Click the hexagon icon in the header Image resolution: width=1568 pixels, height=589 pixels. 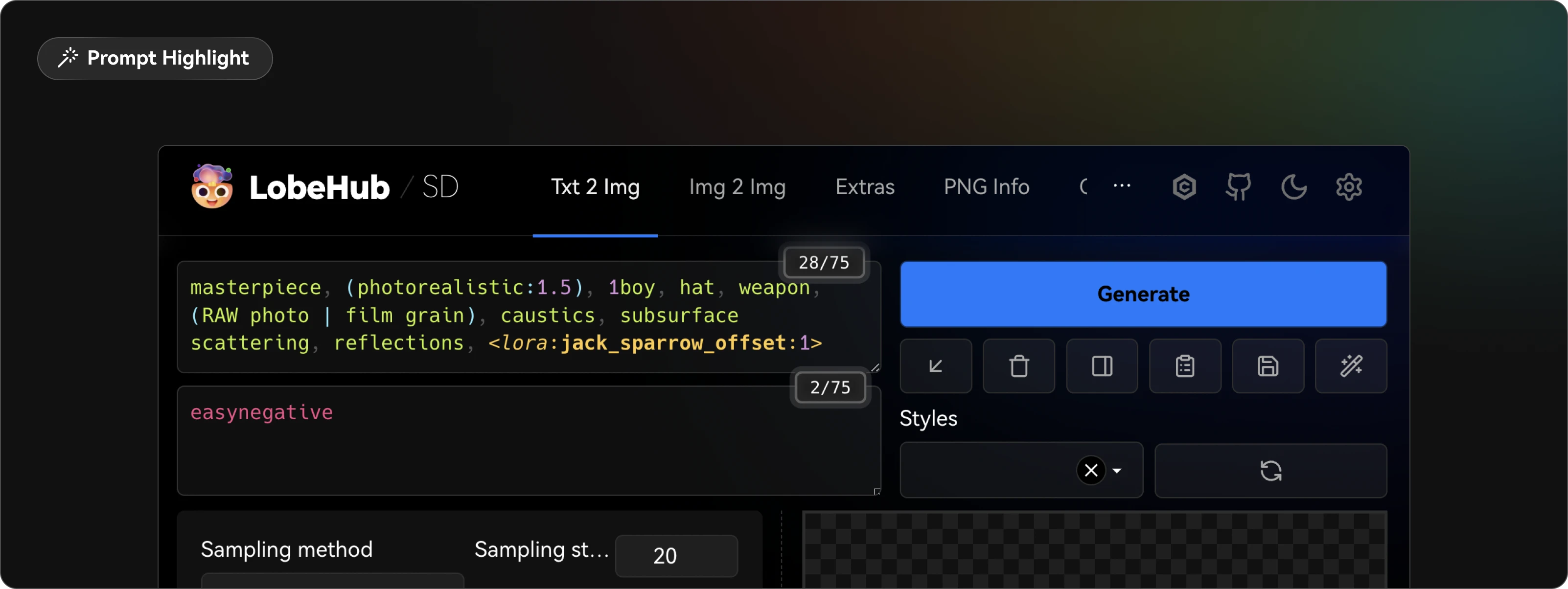[x=1184, y=187]
